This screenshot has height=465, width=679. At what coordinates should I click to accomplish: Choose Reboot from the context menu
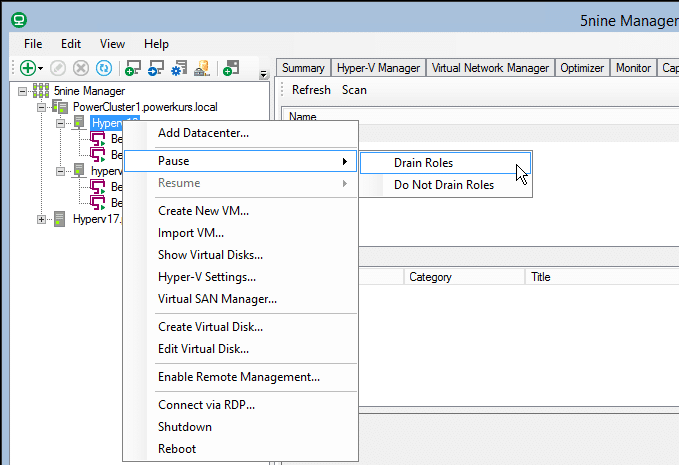point(240,449)
